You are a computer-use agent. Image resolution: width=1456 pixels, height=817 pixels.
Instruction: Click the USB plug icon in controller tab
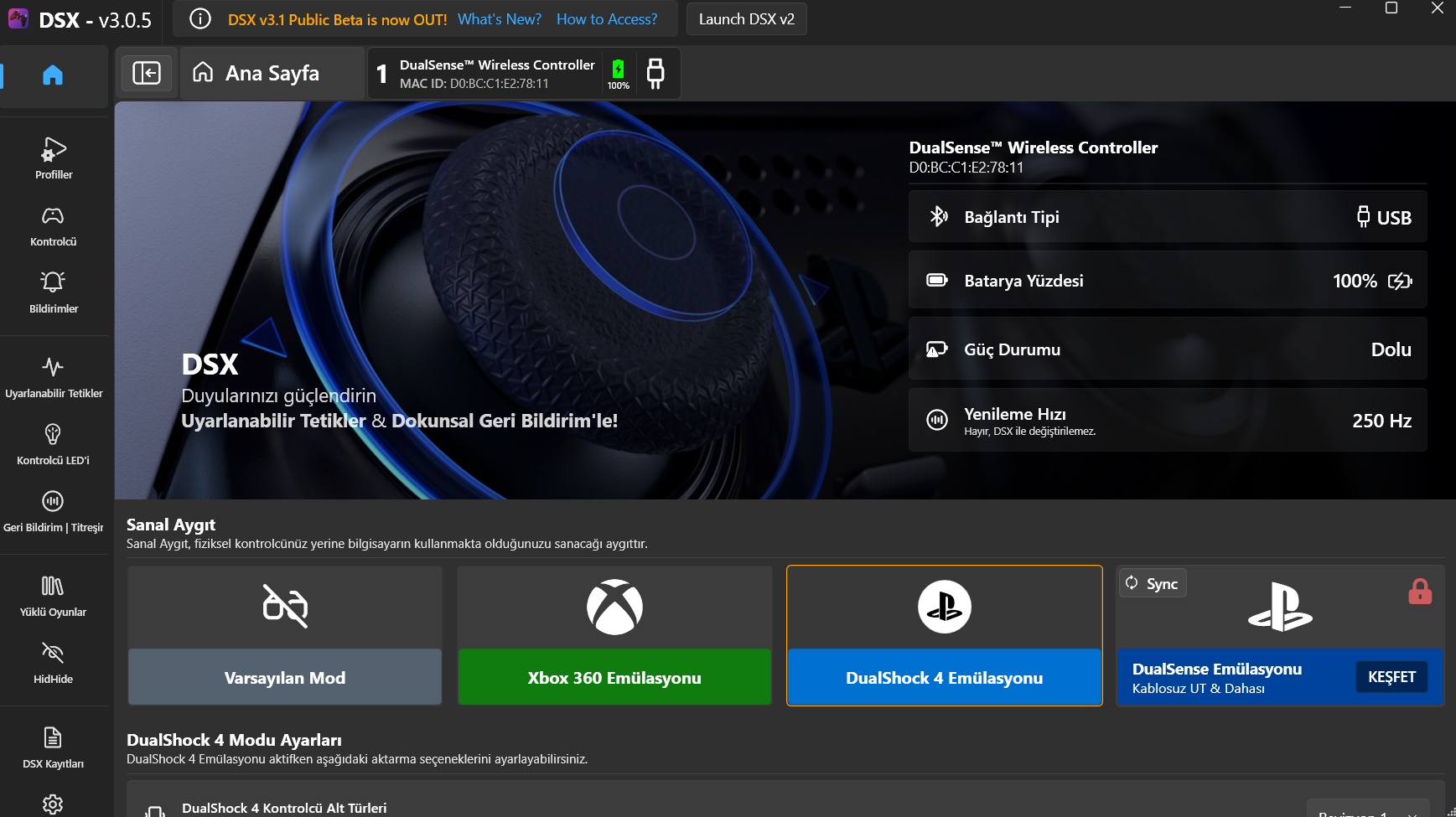click(x=655, y=73)
